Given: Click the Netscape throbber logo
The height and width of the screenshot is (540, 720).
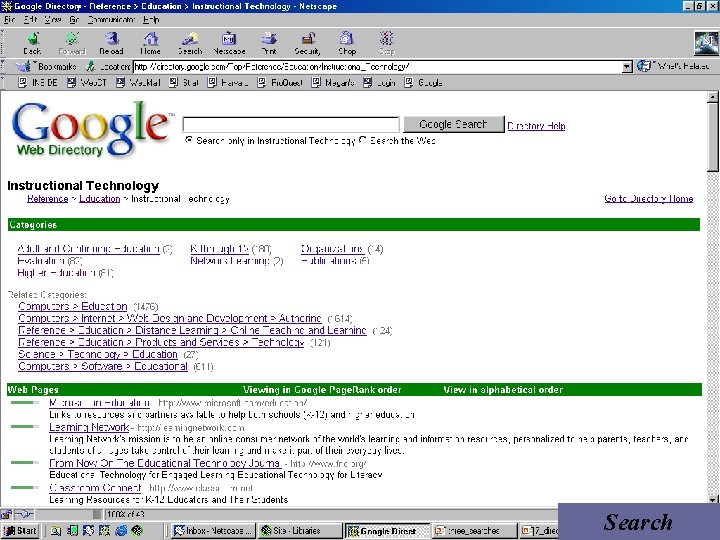Looking at the screenshot, I should (x=705, y=43).
